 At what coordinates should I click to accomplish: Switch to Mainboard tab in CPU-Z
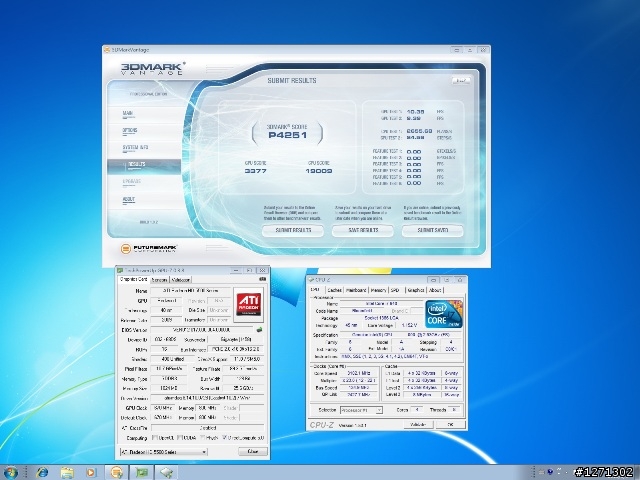[x=356, y=290]
